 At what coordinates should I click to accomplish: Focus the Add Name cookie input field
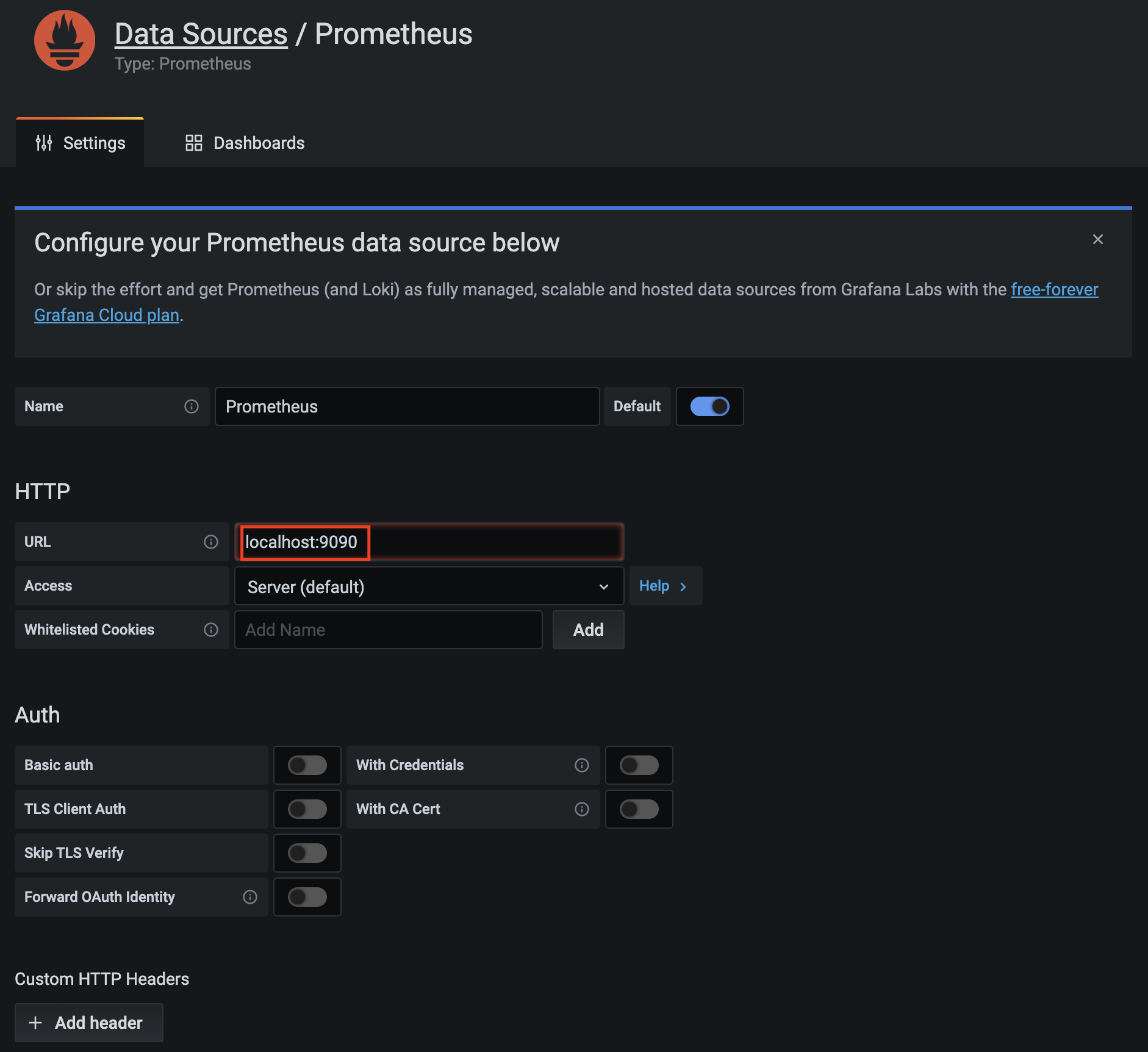tap(389, 630)
